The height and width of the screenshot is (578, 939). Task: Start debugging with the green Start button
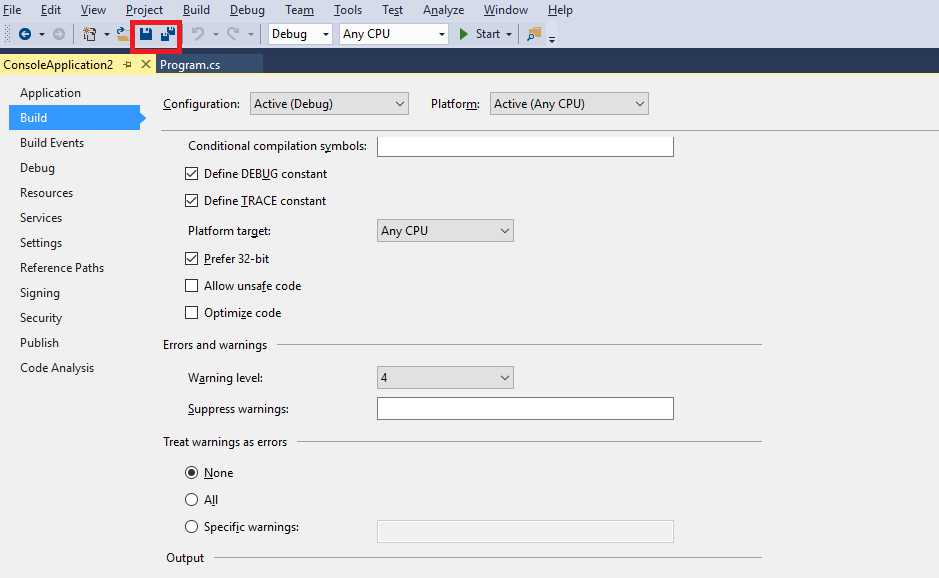(479, 34)
